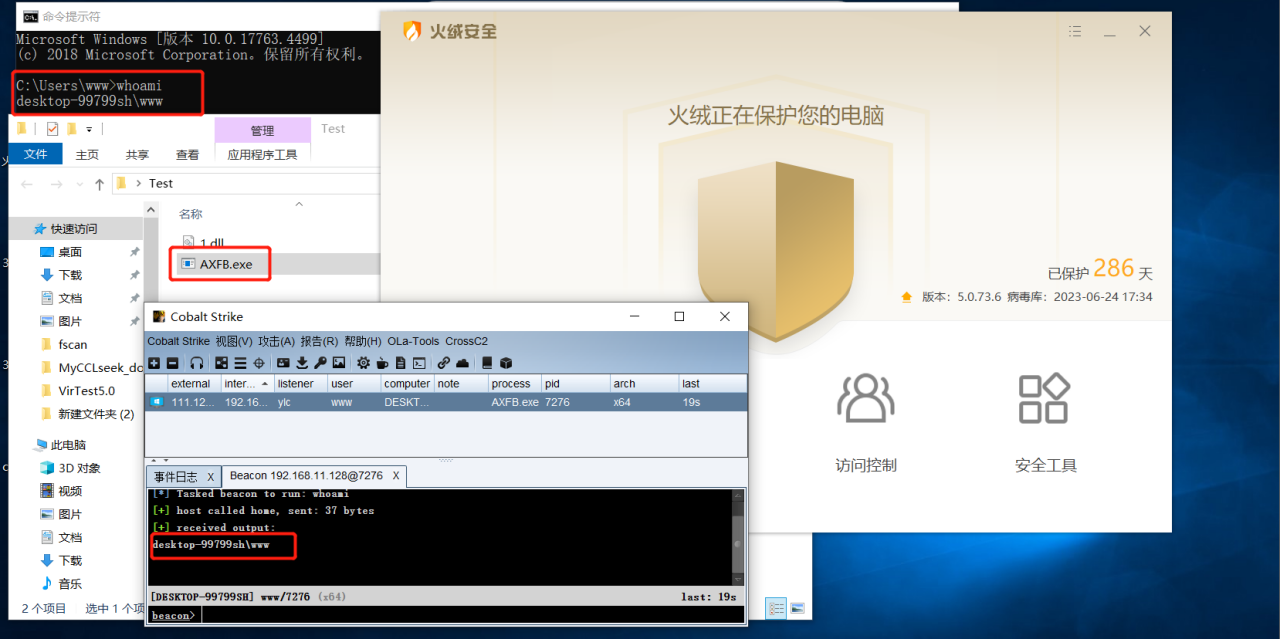Screen dimensions: 1280x639
Task: Click the Properties checkmark icon in Explorer quick toolbar
Action: 52,129
